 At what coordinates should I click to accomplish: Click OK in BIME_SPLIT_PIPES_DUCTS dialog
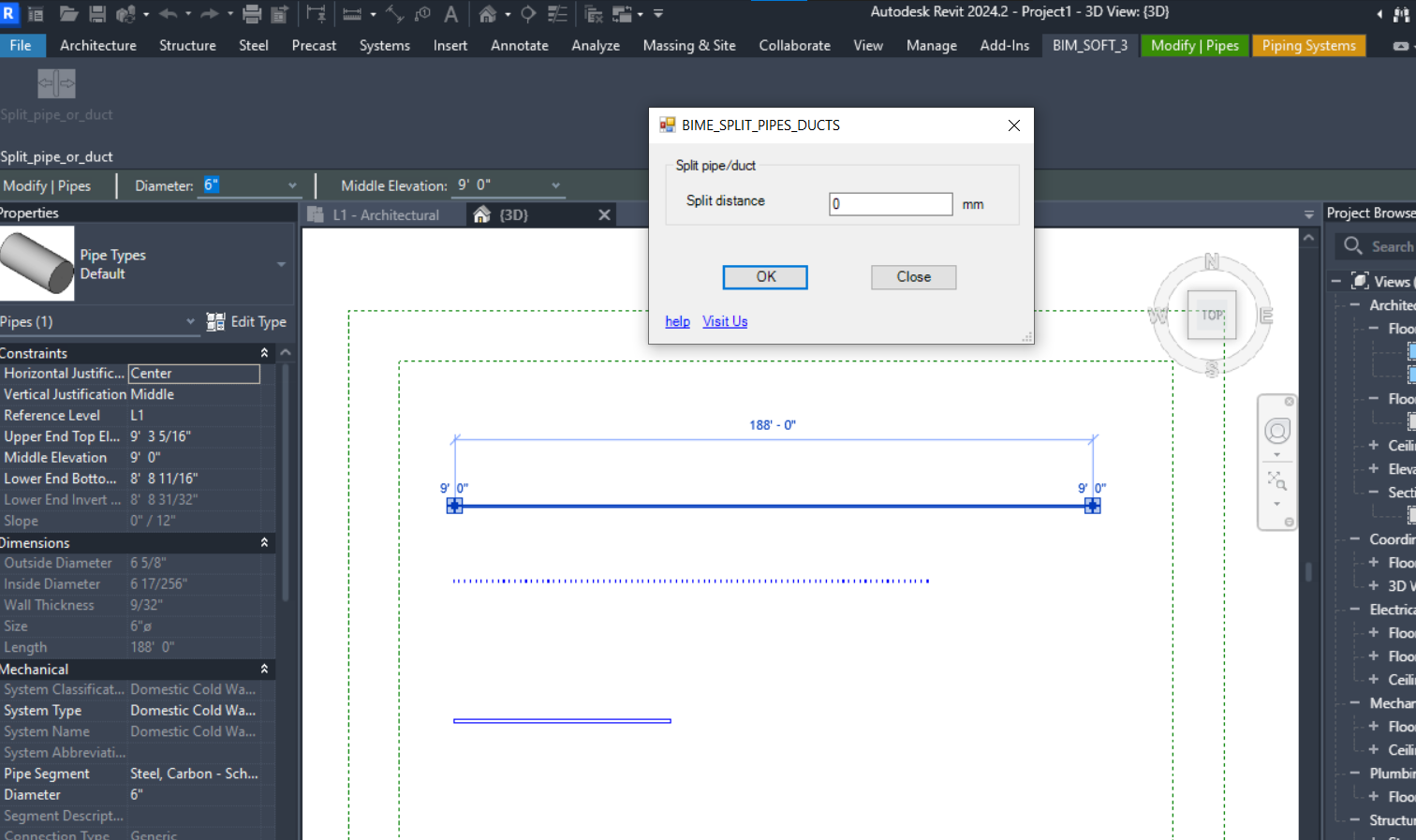pyautogui.click(x=765, y=277)
